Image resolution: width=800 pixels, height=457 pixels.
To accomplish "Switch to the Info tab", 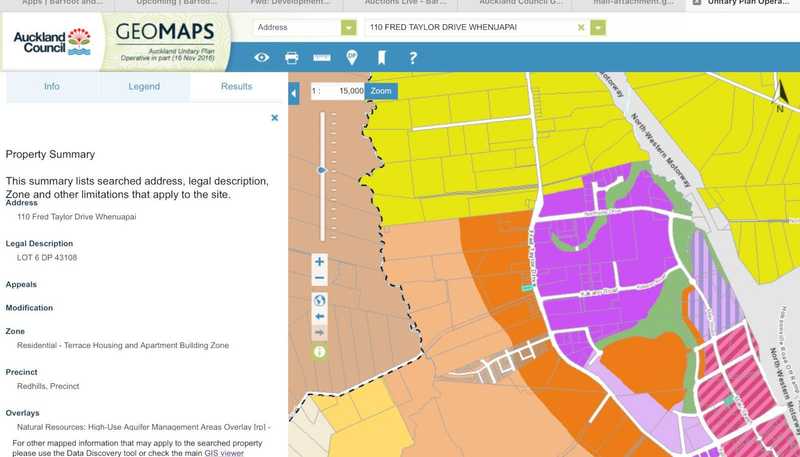I will click(x=52, y=87).
